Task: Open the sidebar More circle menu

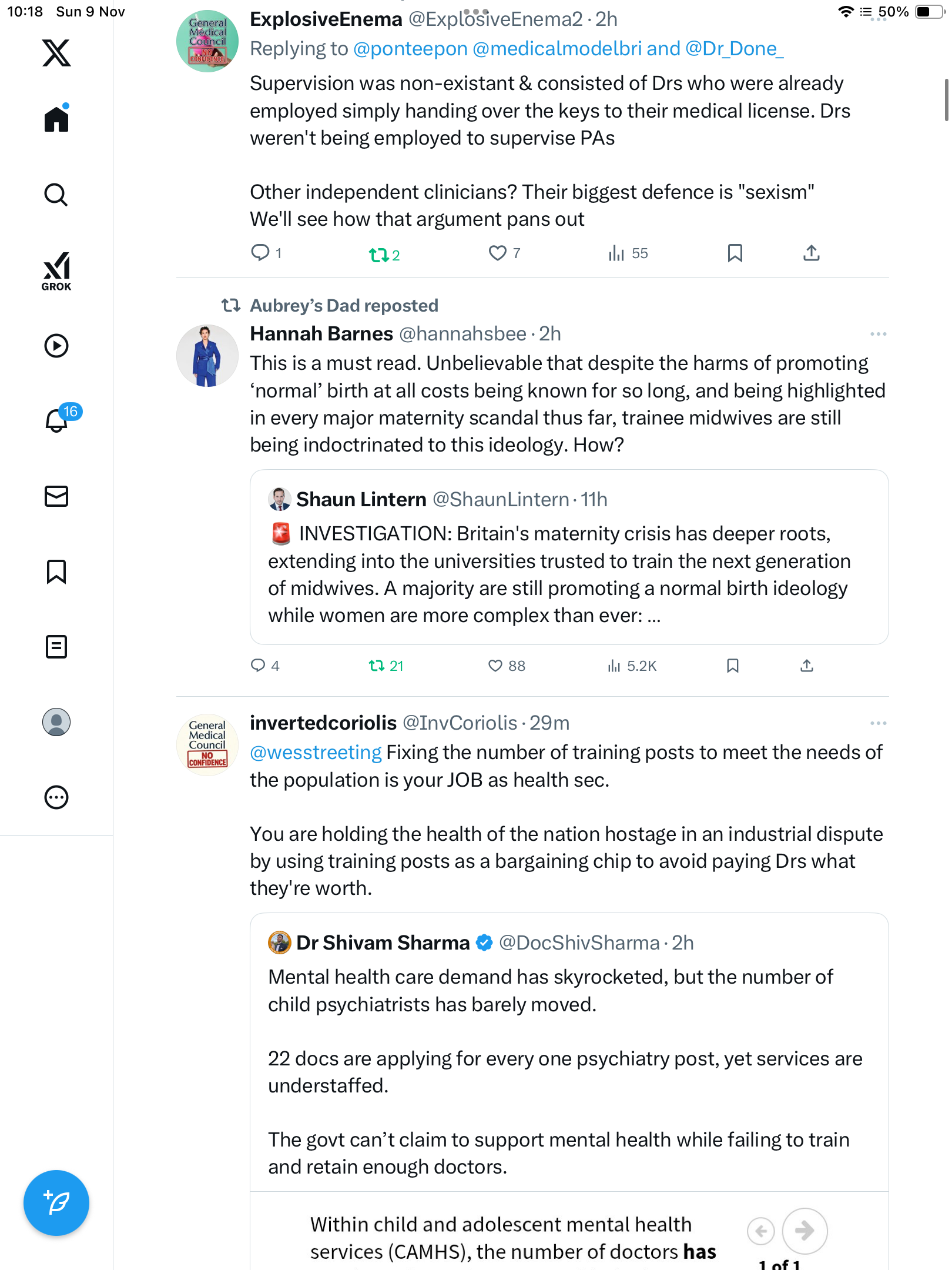Action: coord(56,797)
